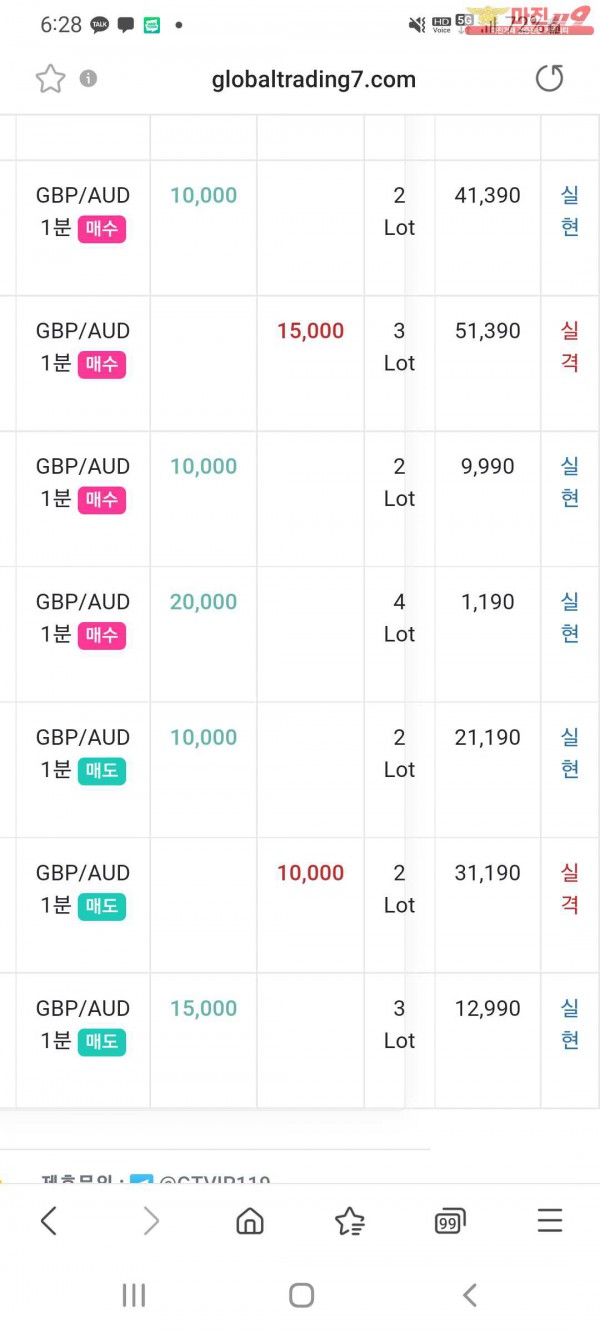The width and height of the screenshot is (600, 1333).
Task: Tap the red 15,000 amount cell
Action: tap(310, 331)
